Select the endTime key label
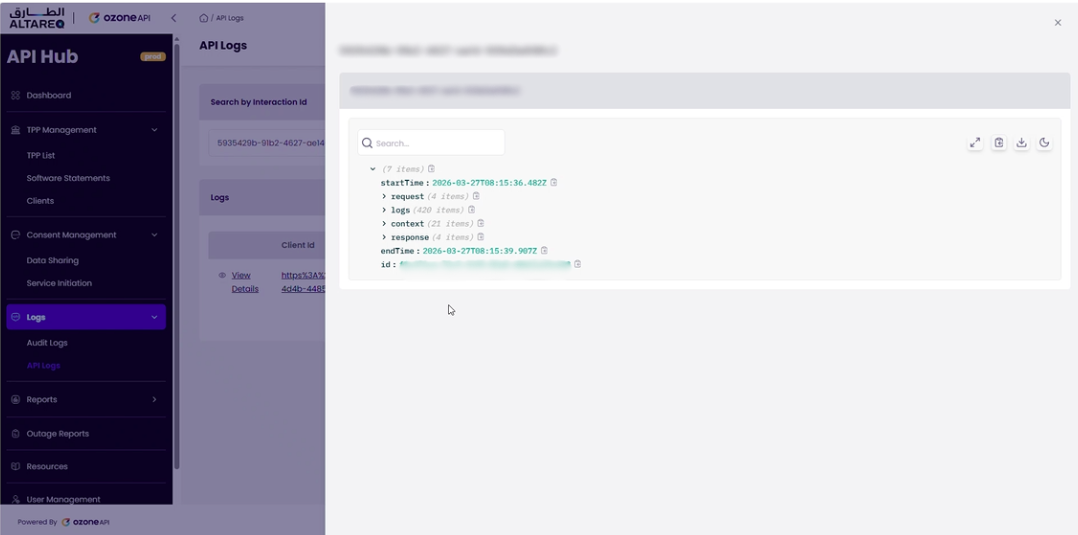Screen dimensions: 1078x535 pyautogui.click(x=397, y=251)
